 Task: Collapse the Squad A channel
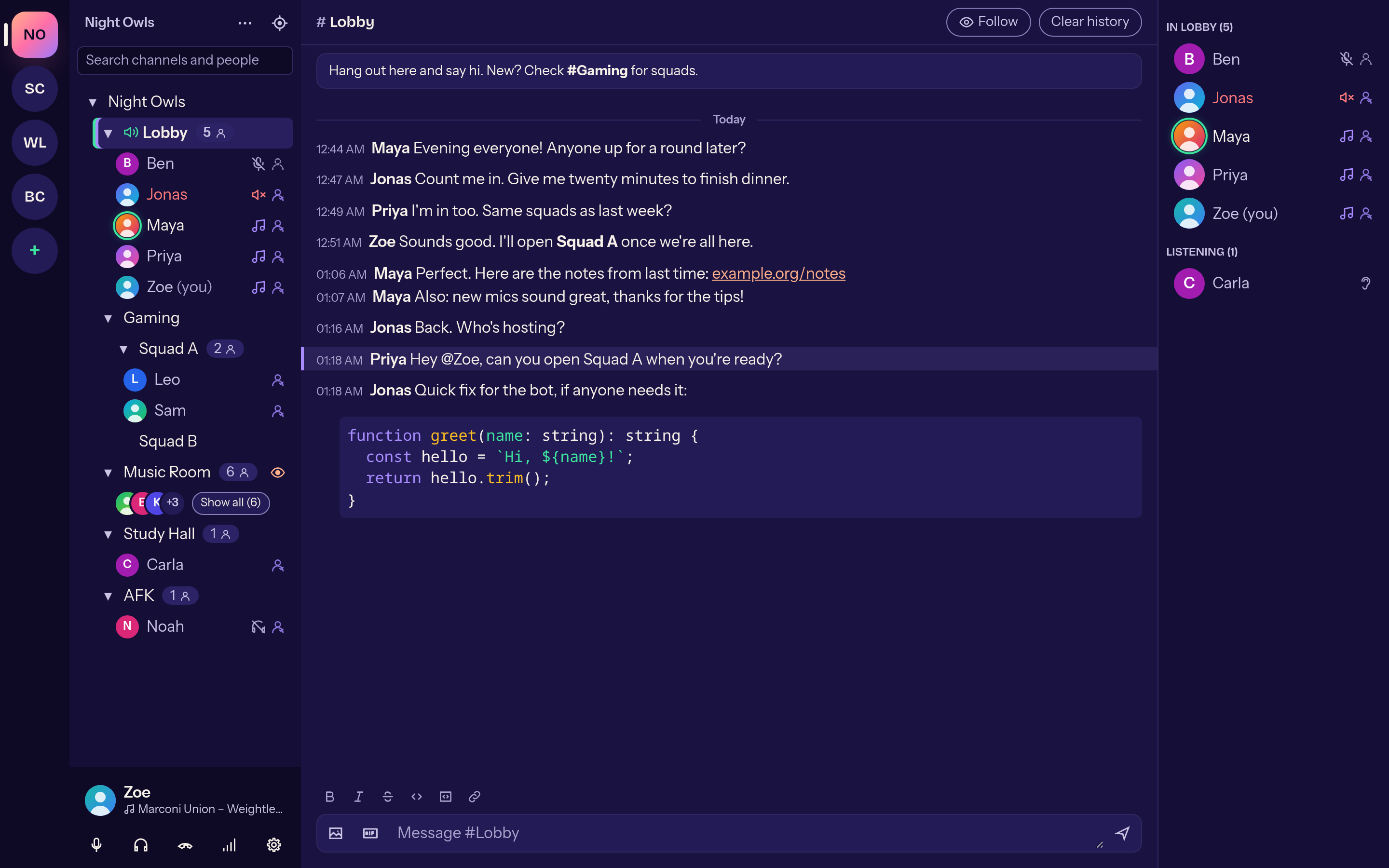[123, 350]
